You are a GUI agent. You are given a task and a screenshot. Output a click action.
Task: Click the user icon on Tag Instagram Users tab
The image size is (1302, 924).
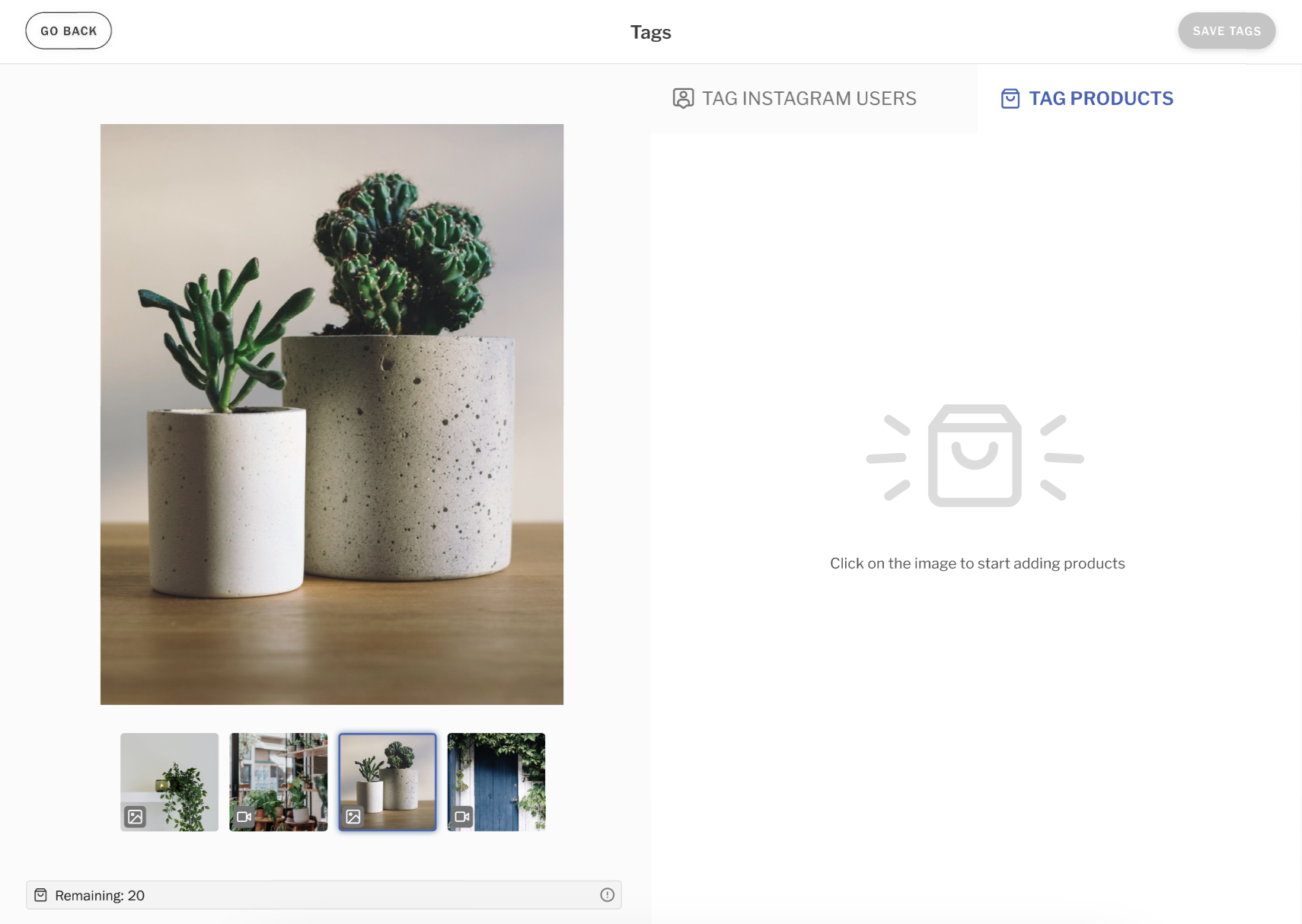click(683, 98)
